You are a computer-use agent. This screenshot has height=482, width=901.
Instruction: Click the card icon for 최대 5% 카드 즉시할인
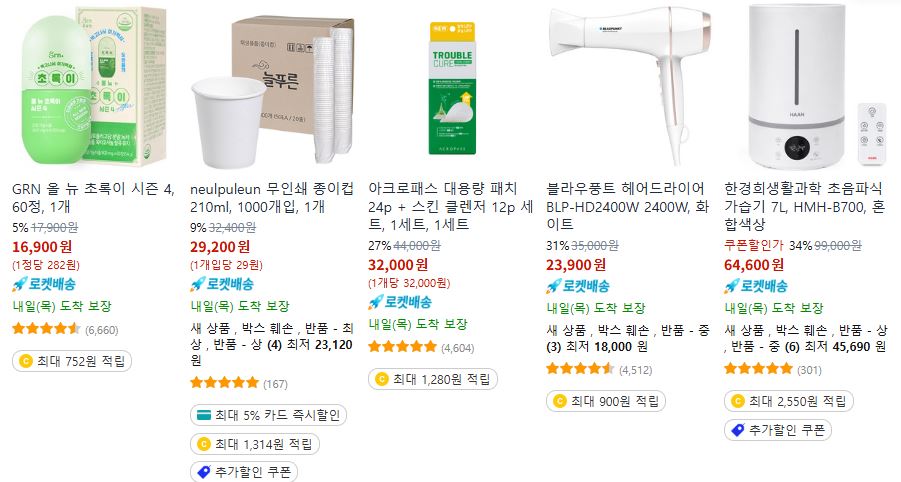(203, 415)
